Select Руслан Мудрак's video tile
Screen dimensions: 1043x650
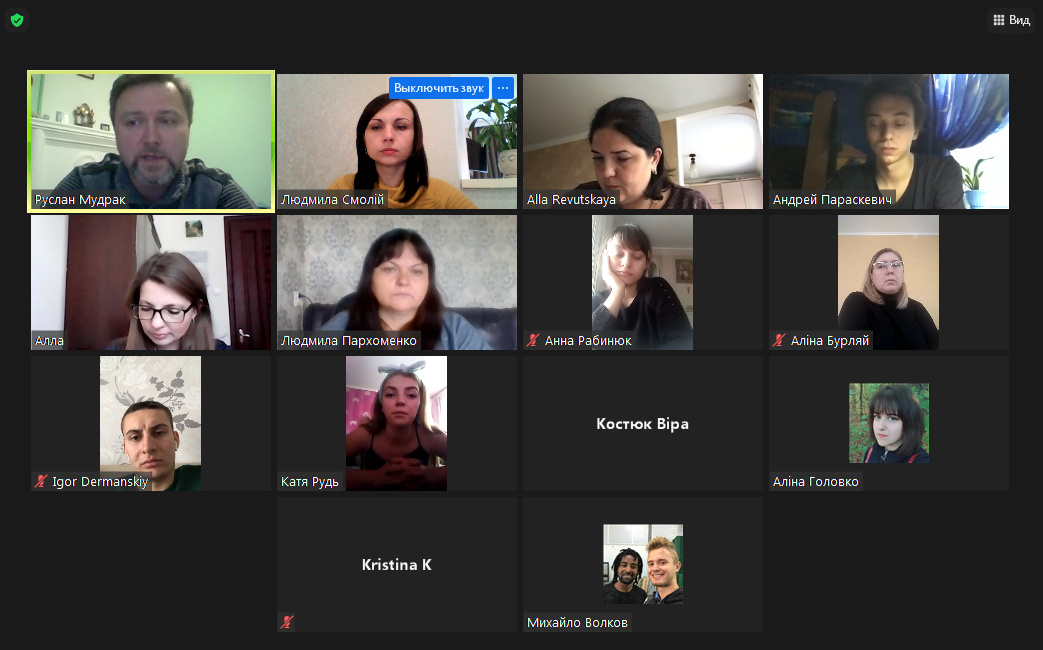(x=151, y=141)
